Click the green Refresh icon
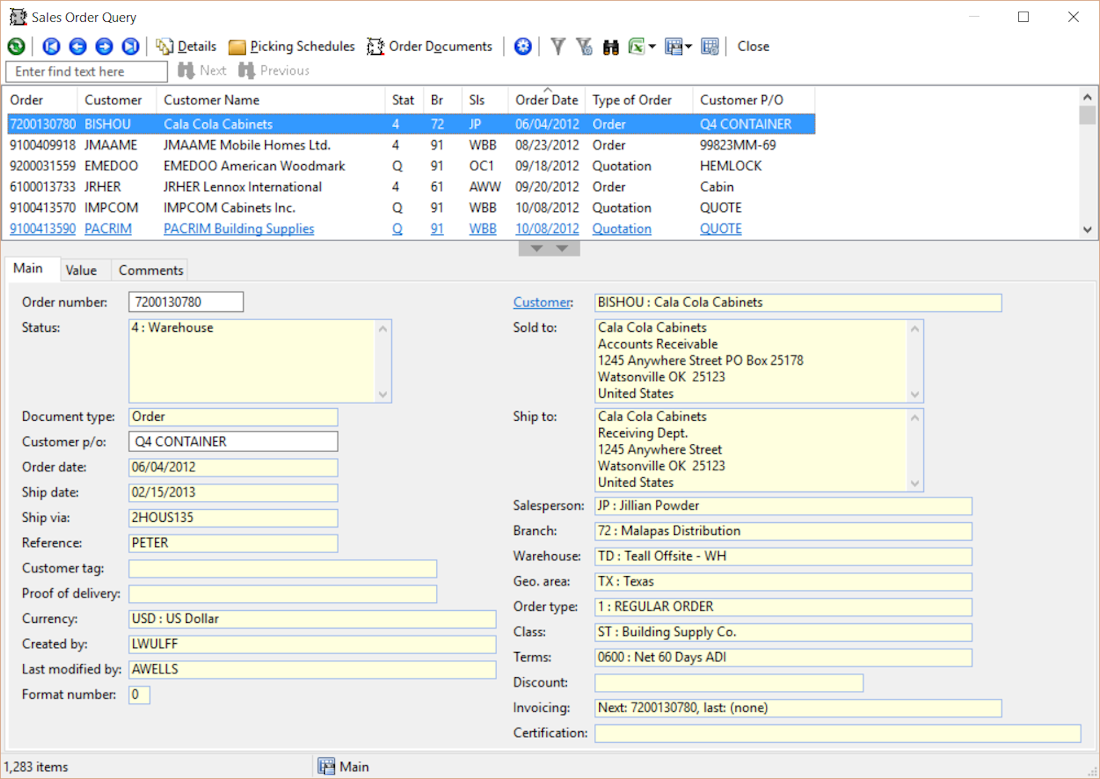The image size is (1100, 779). (x=16, y=46)
